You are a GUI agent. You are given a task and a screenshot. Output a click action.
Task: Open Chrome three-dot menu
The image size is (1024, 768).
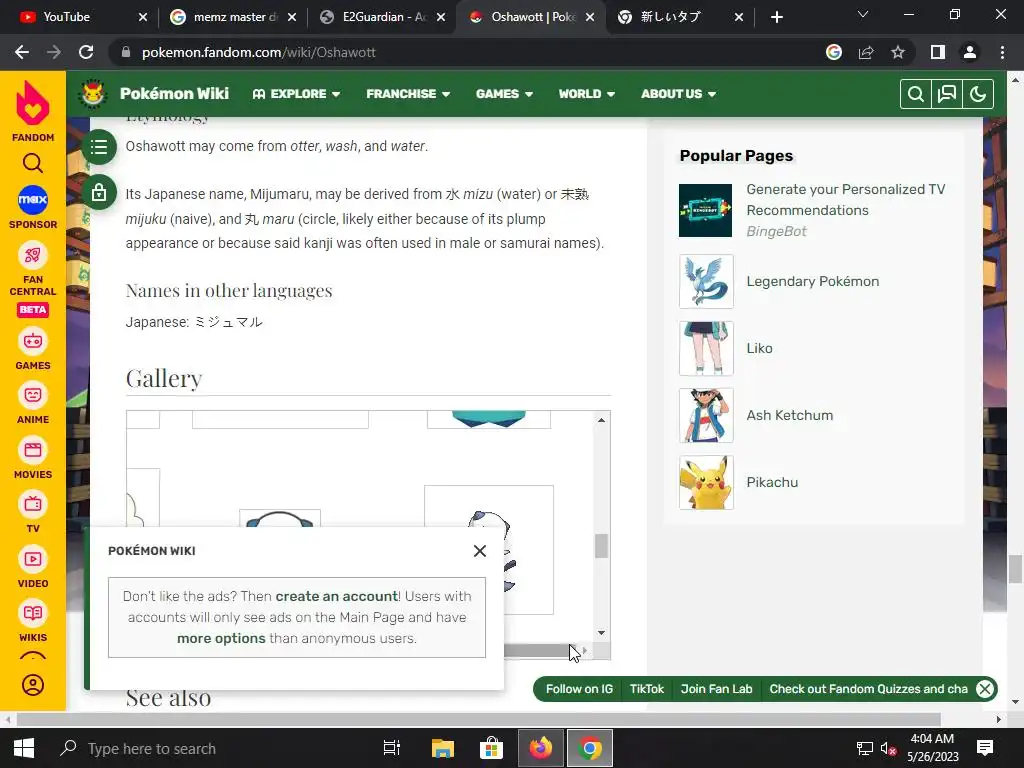point(1002,52)
